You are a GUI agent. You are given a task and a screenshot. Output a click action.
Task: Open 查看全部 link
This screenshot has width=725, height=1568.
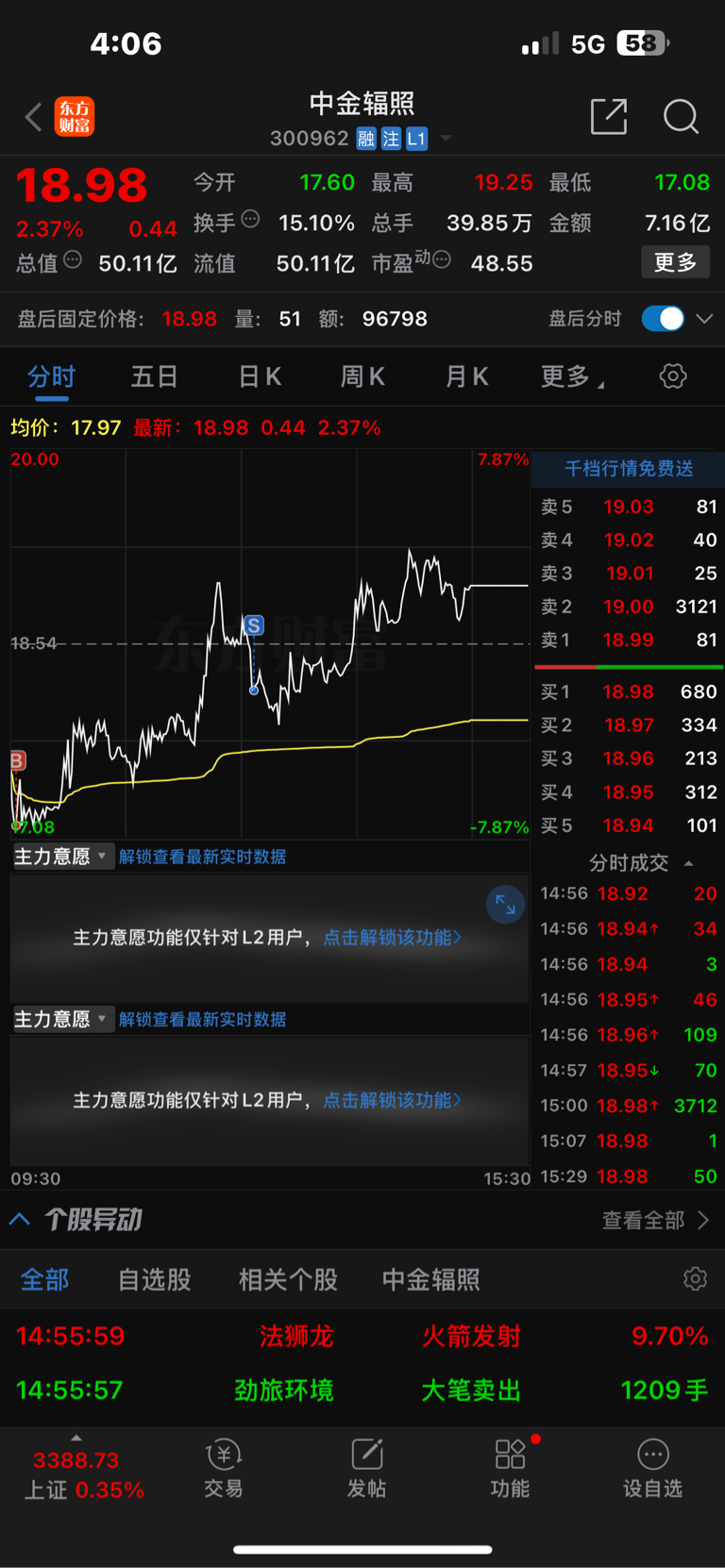[x=655, y=1220]
